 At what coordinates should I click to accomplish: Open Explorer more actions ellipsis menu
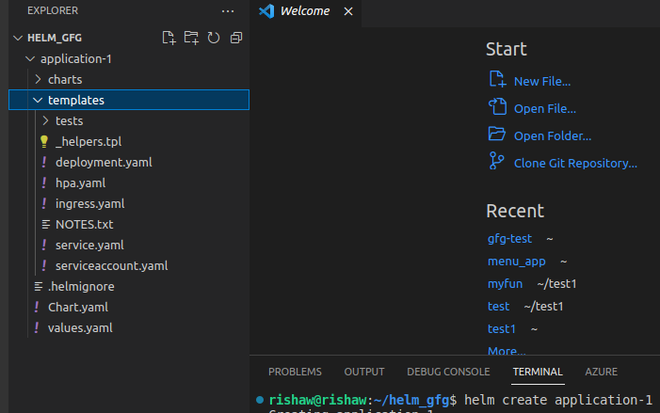[228, 10]
